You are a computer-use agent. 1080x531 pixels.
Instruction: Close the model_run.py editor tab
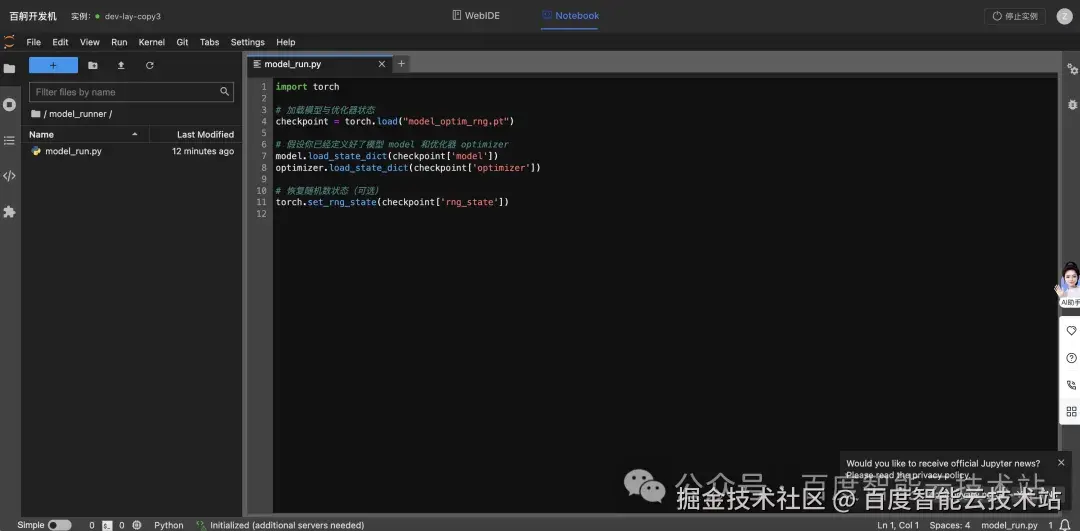[382, 64]
